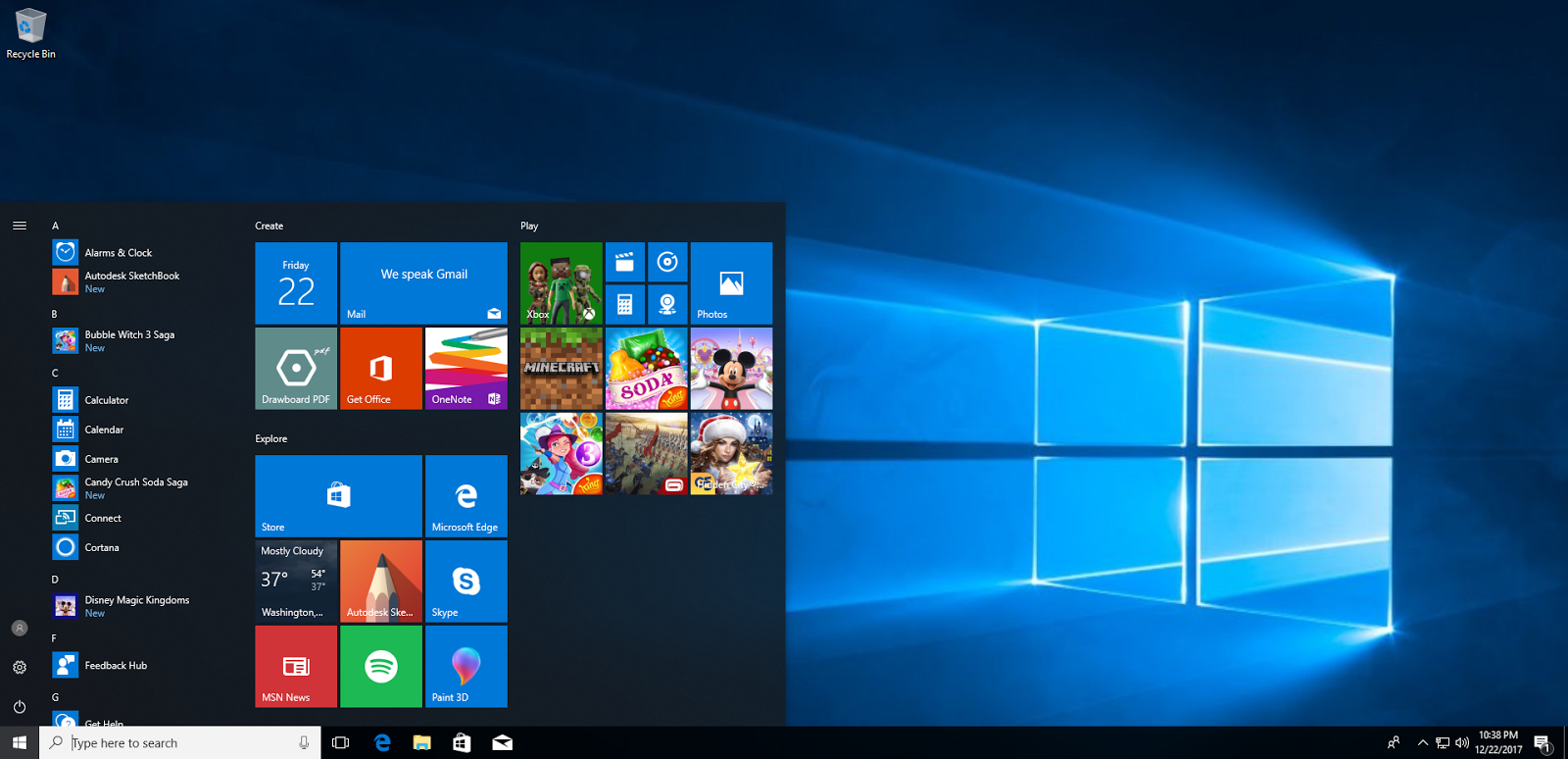Click the letter A header in app list
1568x759 pixels.
[x=55, y=226]
